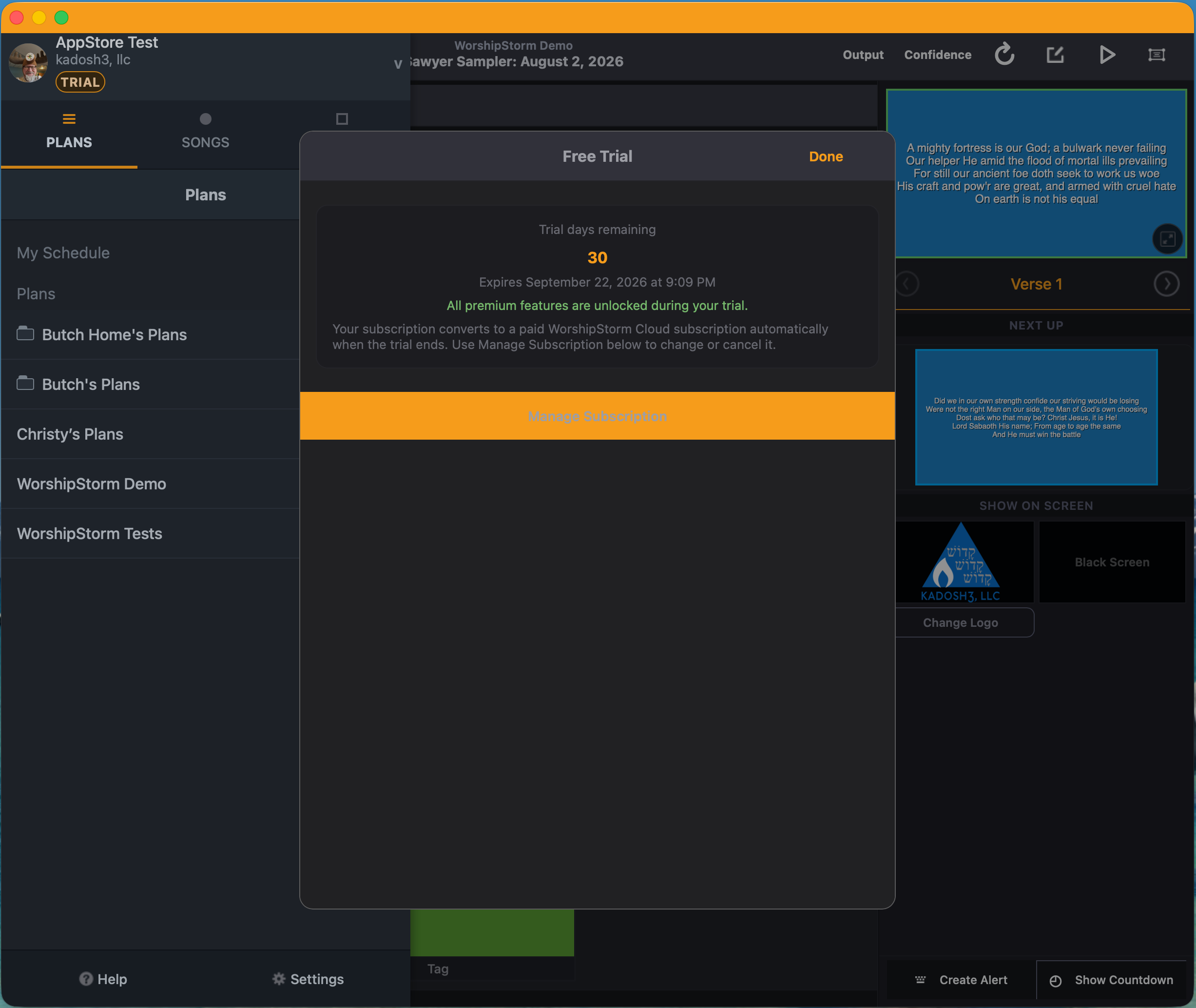Go to the previous slide arrow beside Verse 1
Viewport: 1196px width, 1008px height.
[907, 284]
